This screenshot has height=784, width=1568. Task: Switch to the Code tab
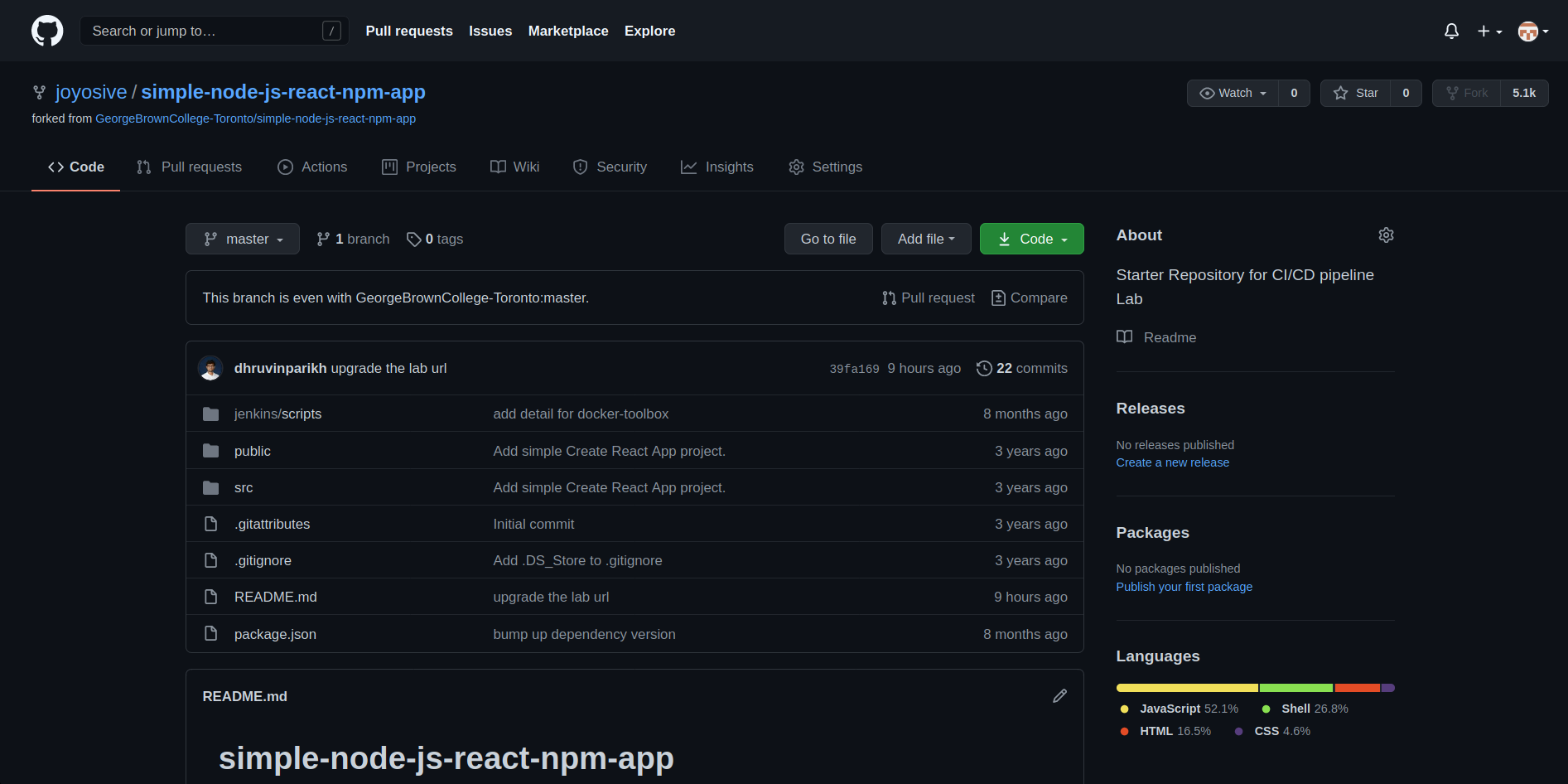tap(75, 167)
